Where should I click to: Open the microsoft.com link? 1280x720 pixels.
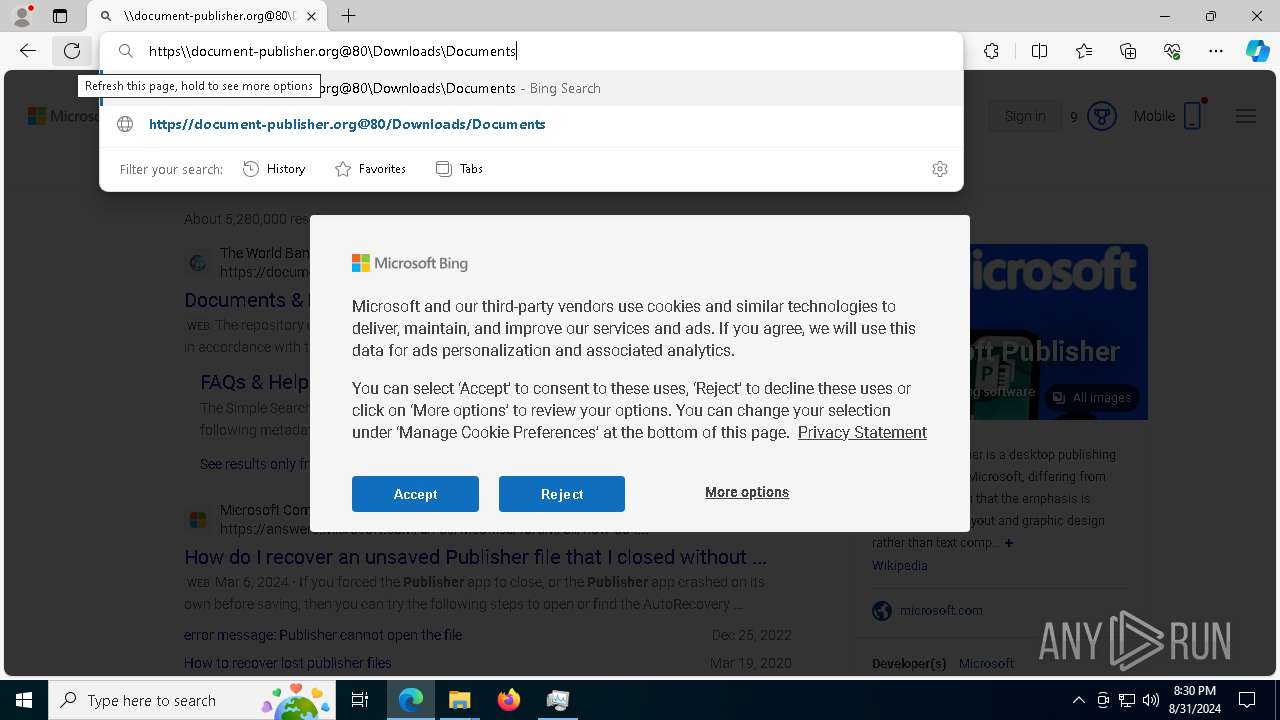click(941, 610)
